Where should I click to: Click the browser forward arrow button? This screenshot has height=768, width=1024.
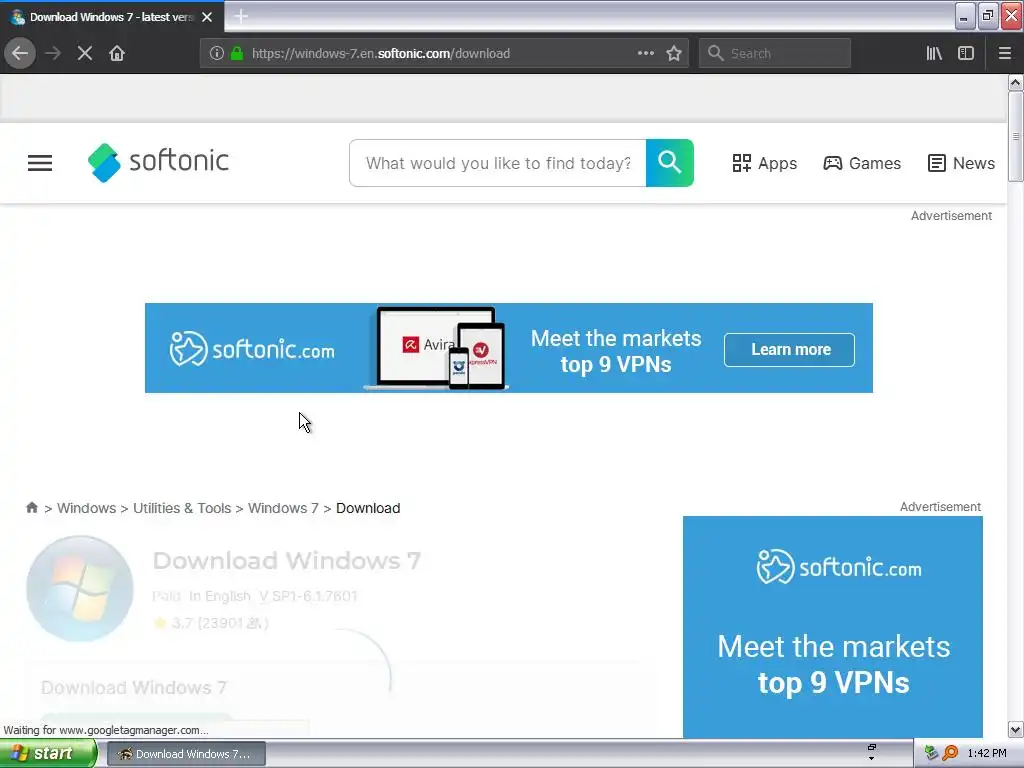[53, 53]
